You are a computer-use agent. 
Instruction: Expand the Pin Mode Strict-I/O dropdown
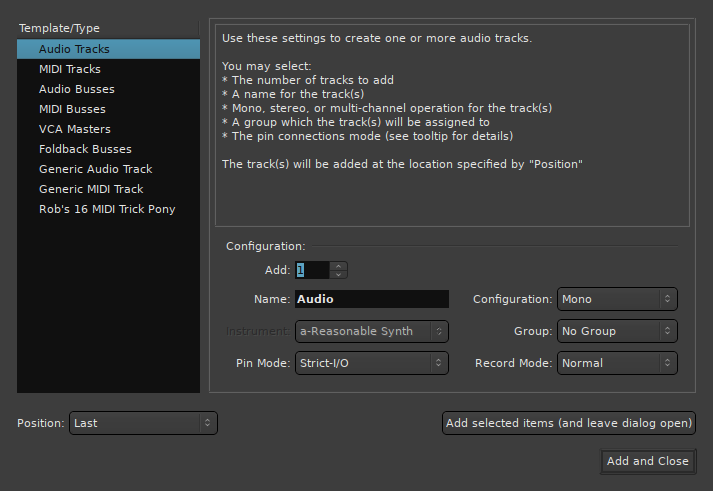tap(371, 363)
